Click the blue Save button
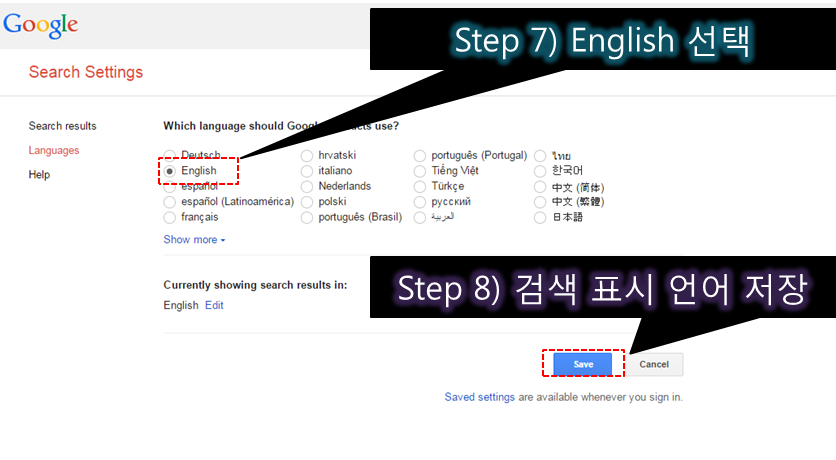The image size is (836, 460). coord(583,364)
